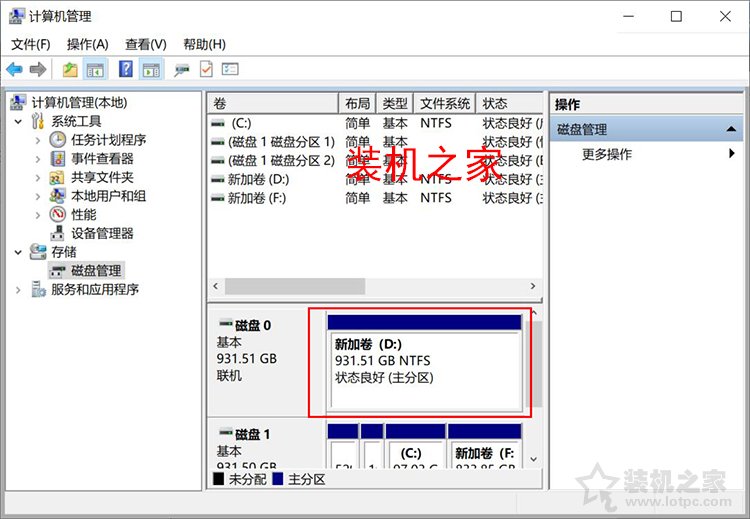Click the Up one level folder icon
750x519 pixels.
tap(70, 69)
